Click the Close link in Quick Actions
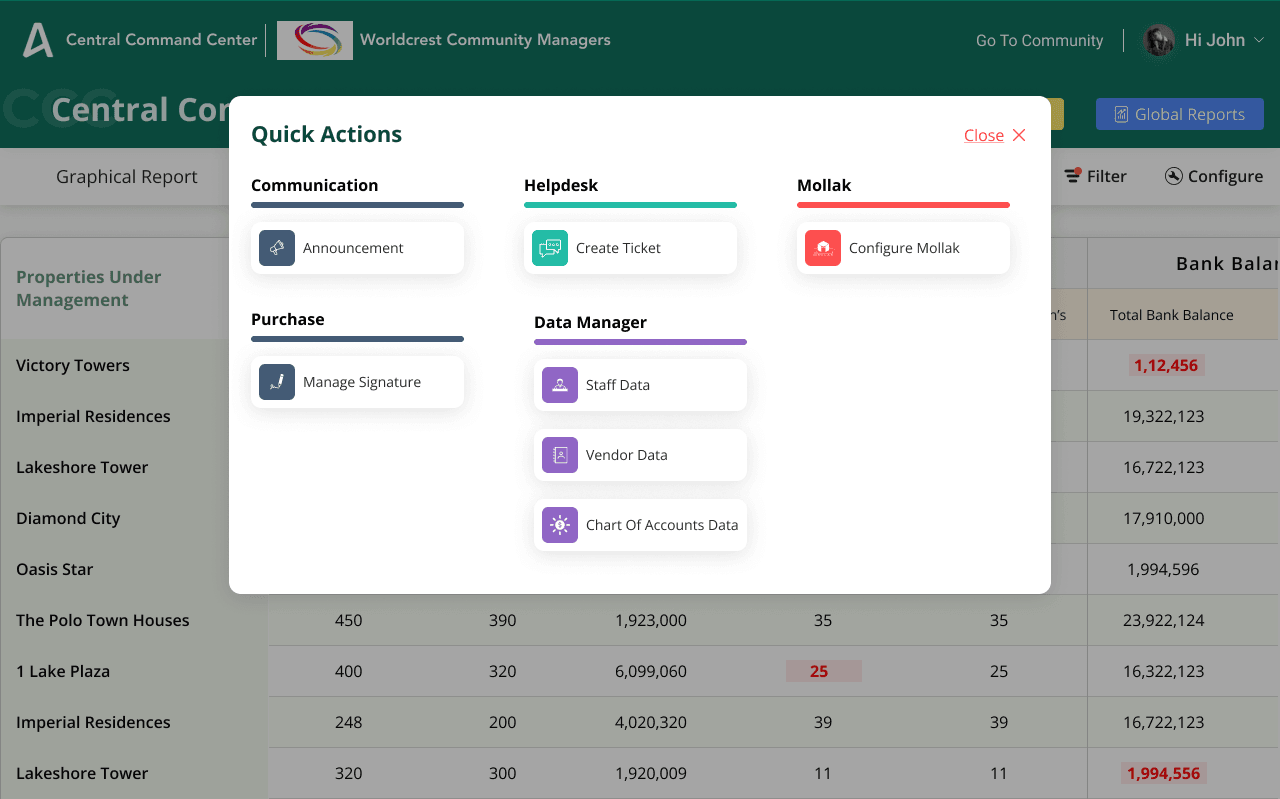The image size is (1280, 799). tap(984, 135)
